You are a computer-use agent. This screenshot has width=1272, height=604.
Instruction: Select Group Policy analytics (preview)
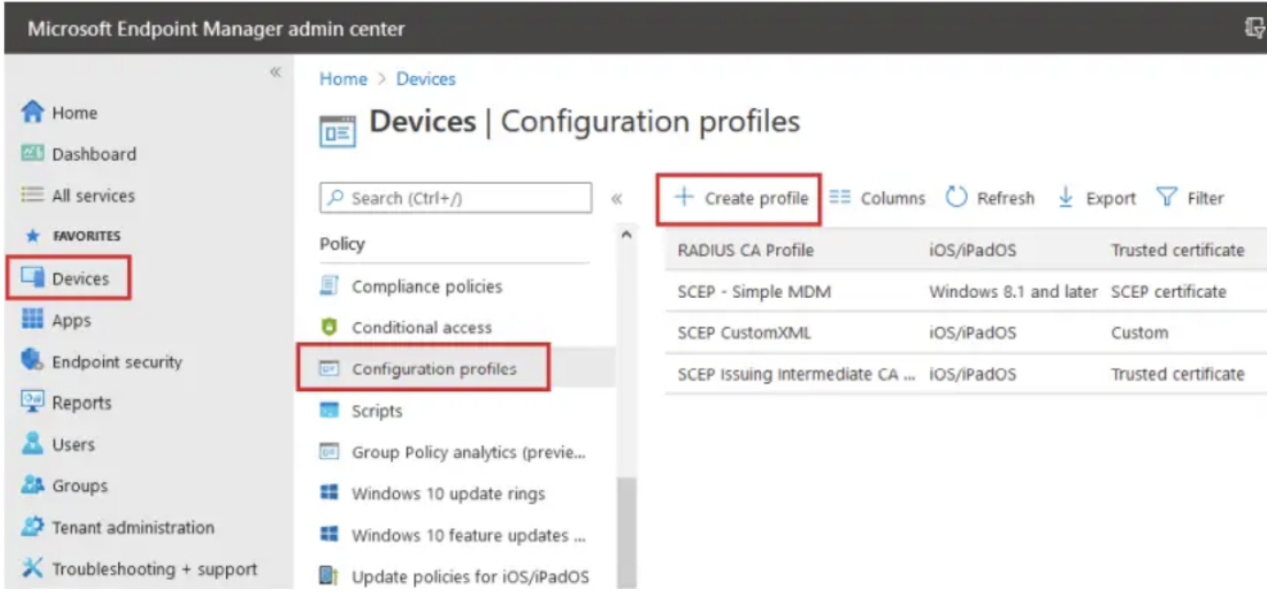pyautogui.click(x=468, y=452)
